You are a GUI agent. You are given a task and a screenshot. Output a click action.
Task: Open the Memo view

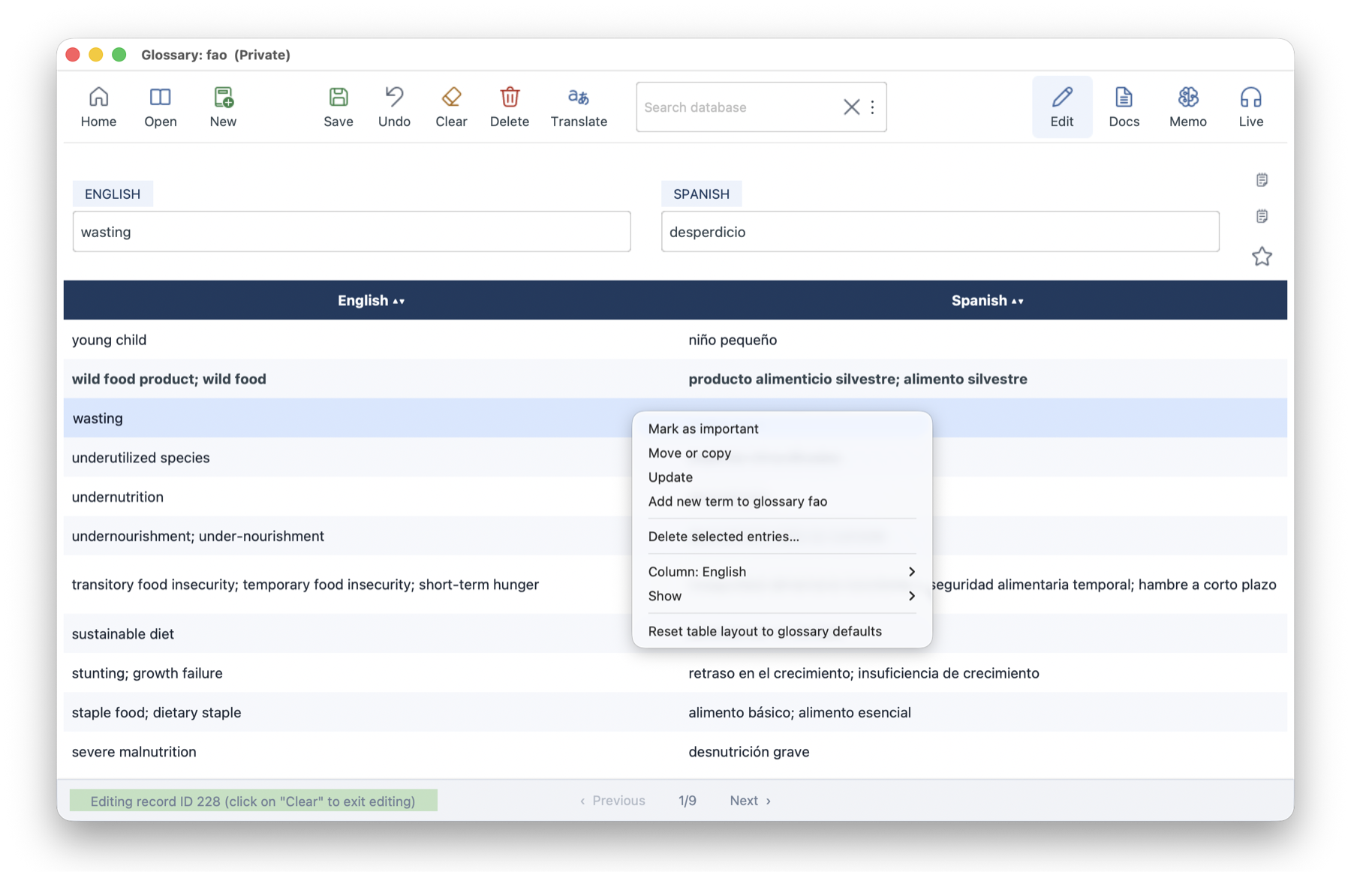coord(1188,107)
